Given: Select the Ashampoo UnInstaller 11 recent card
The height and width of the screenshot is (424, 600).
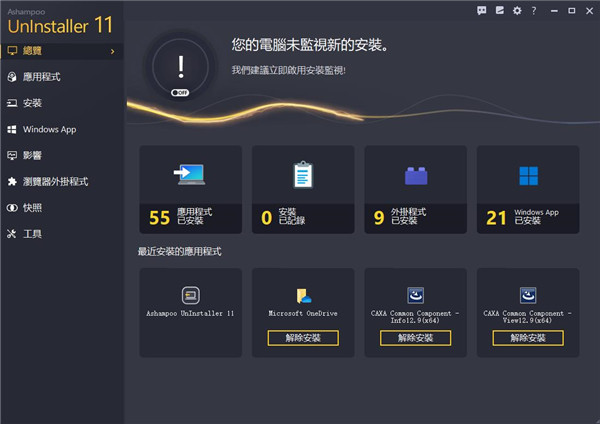Looking at the screenshot, I should 191,313.
